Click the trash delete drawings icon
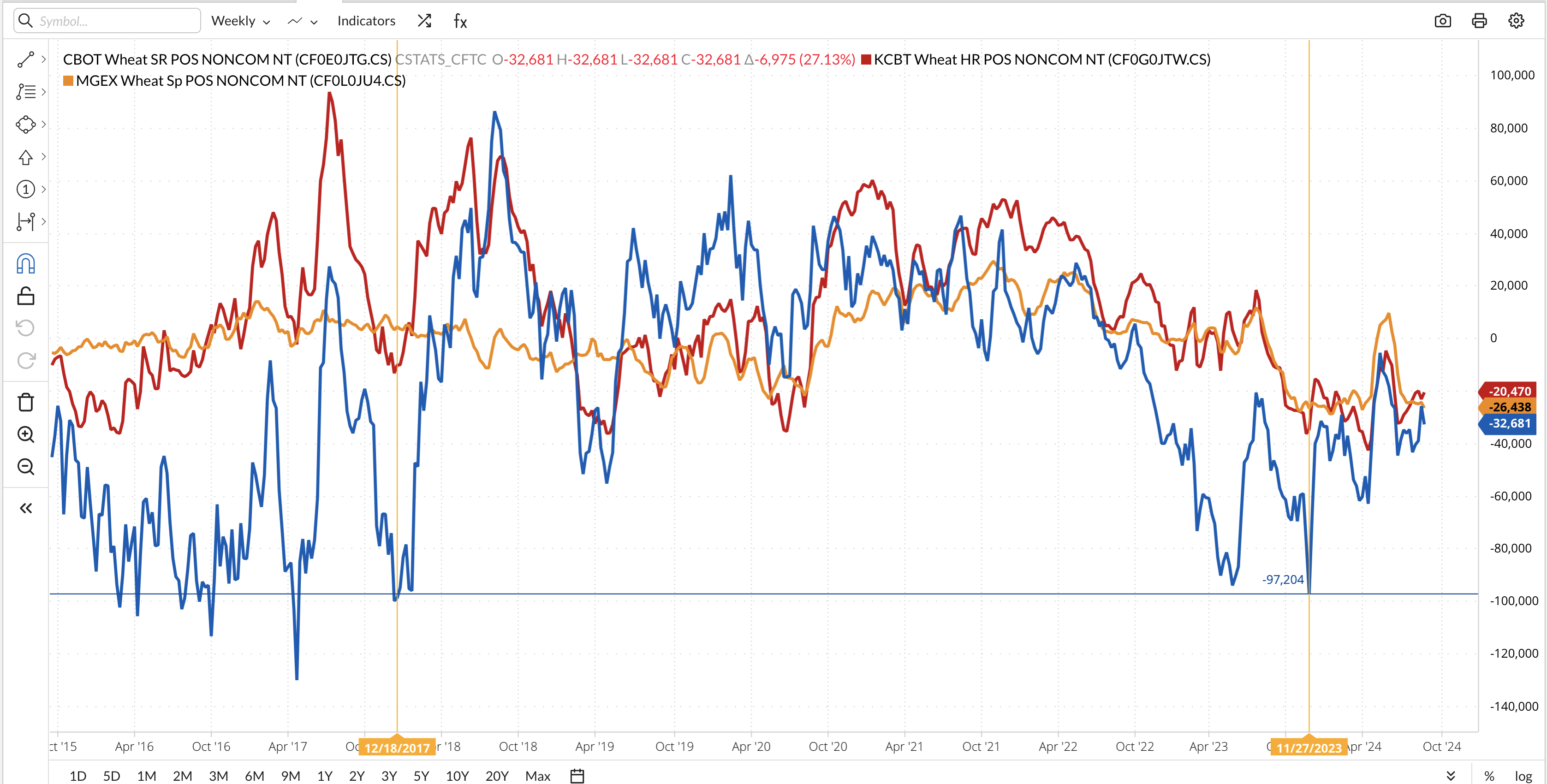1547x784 pixels. click(x=25, y=402)
